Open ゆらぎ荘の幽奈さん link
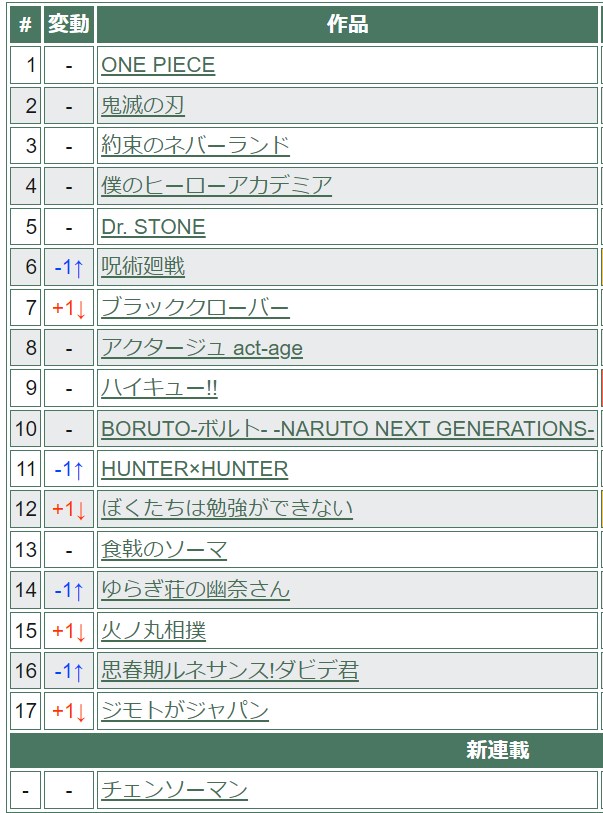This screenshot has width=603, height=813. 195,590
